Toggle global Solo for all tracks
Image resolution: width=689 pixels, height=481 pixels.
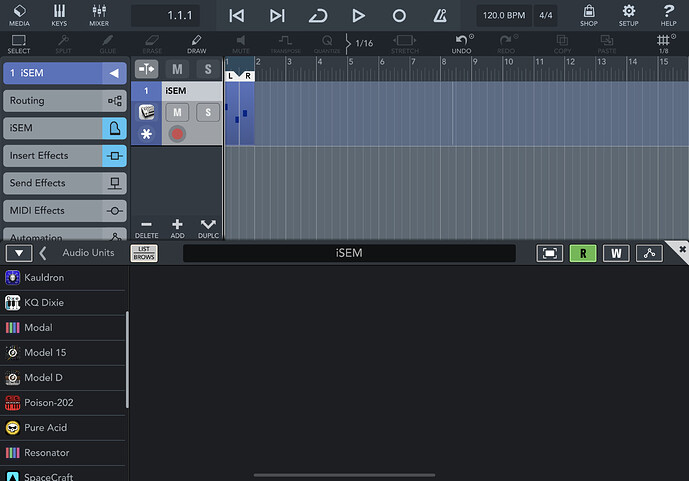tap(208, 69)
